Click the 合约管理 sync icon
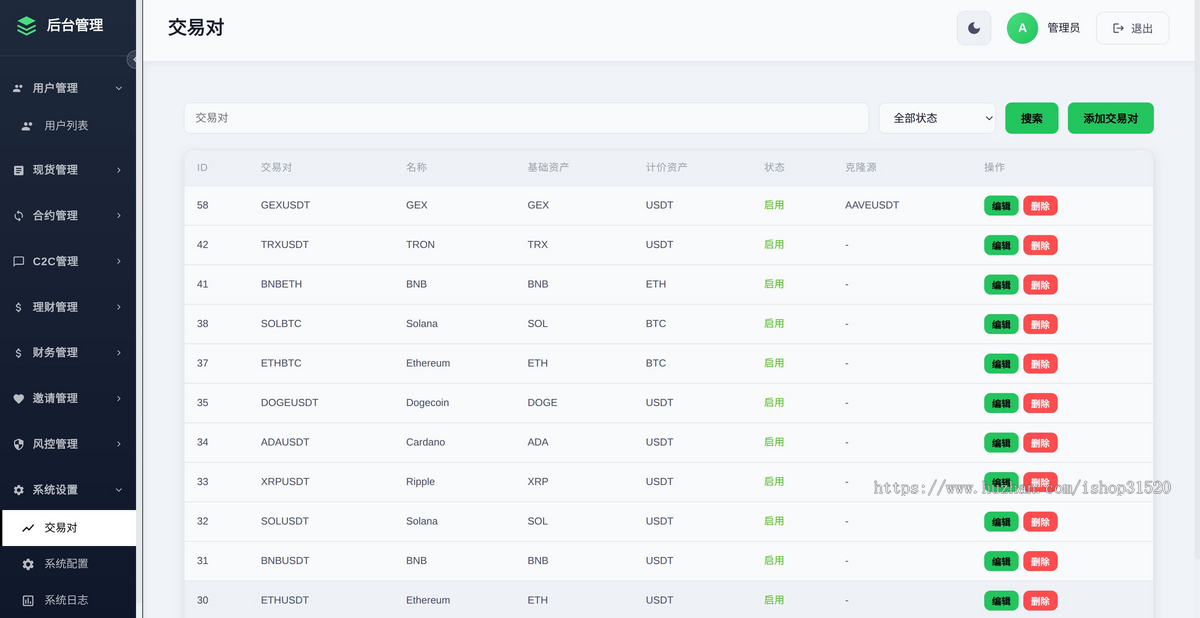The width and height of the screenshot is (1200, 618). [x=18, y=215]
